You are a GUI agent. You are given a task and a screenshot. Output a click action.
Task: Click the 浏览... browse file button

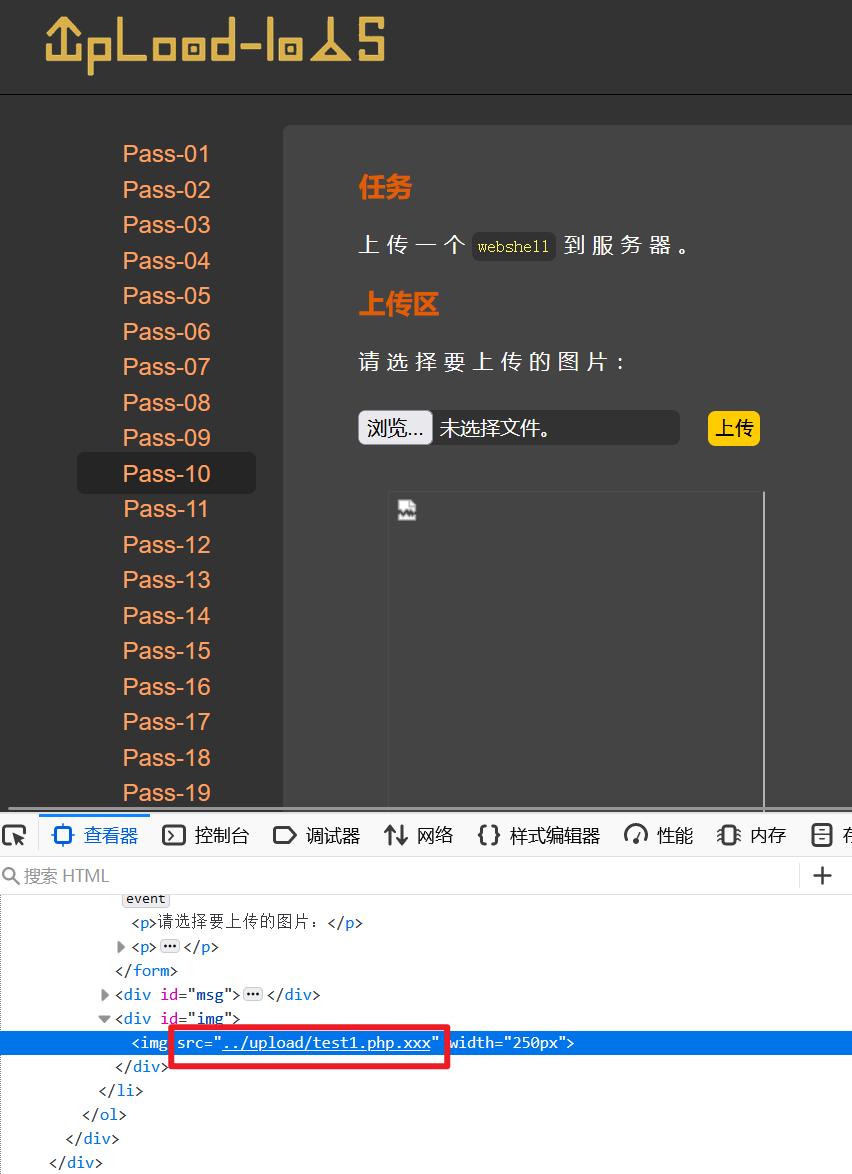tap(395, 428)
